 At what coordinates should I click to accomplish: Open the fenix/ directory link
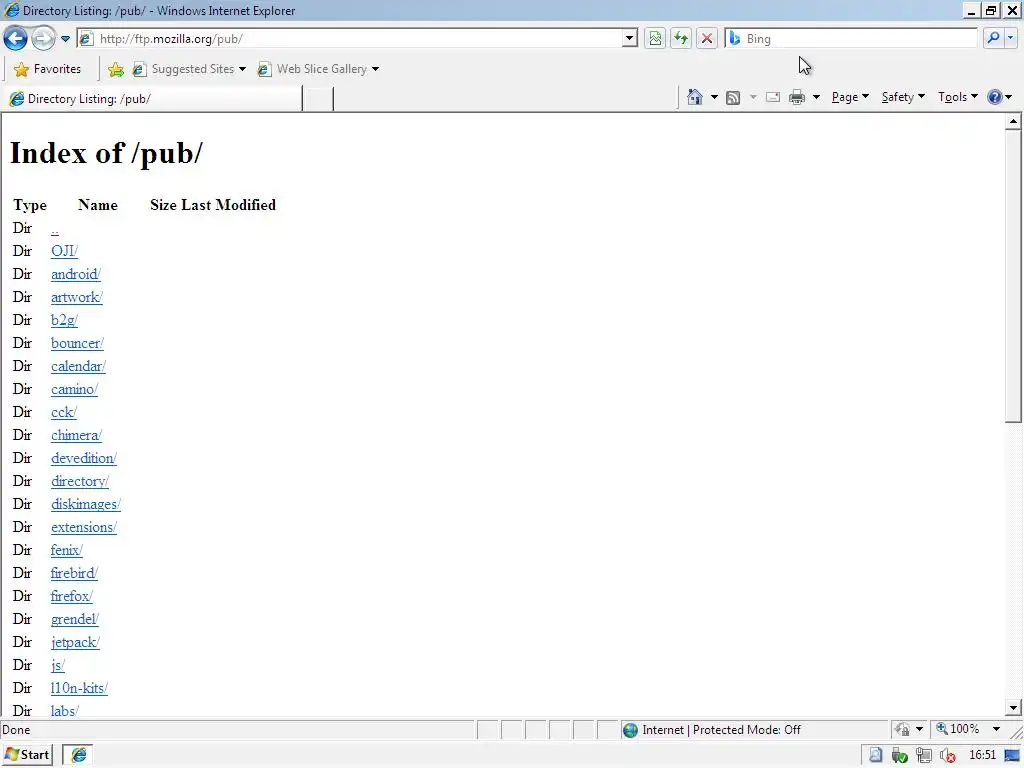[67, 550]
